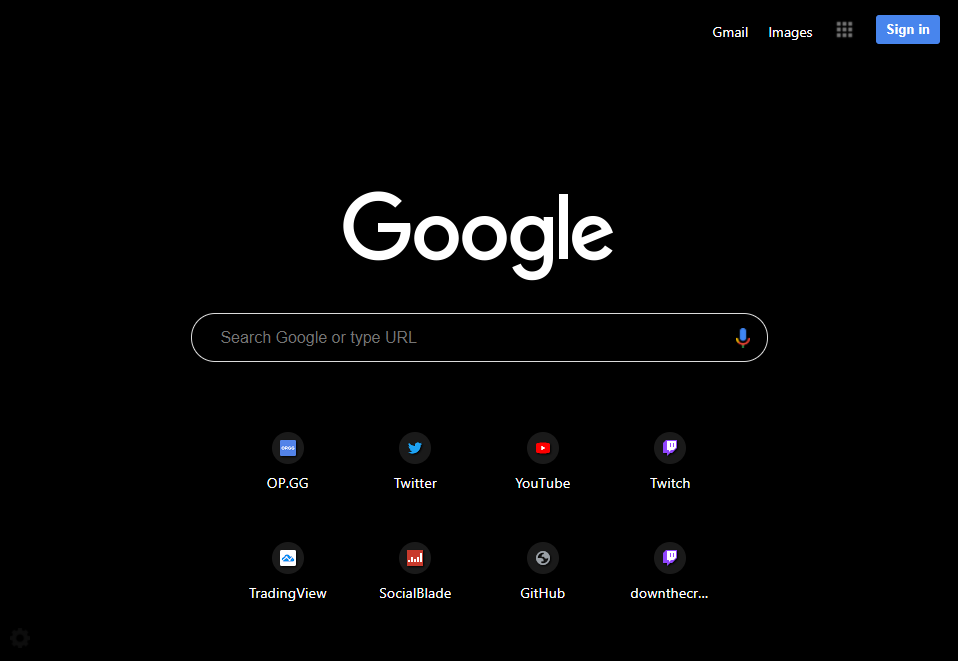This screenshot has width=958, height=661.
Task: Go to Gmail link
Action: pyautogui.click(x=730, y=32)
